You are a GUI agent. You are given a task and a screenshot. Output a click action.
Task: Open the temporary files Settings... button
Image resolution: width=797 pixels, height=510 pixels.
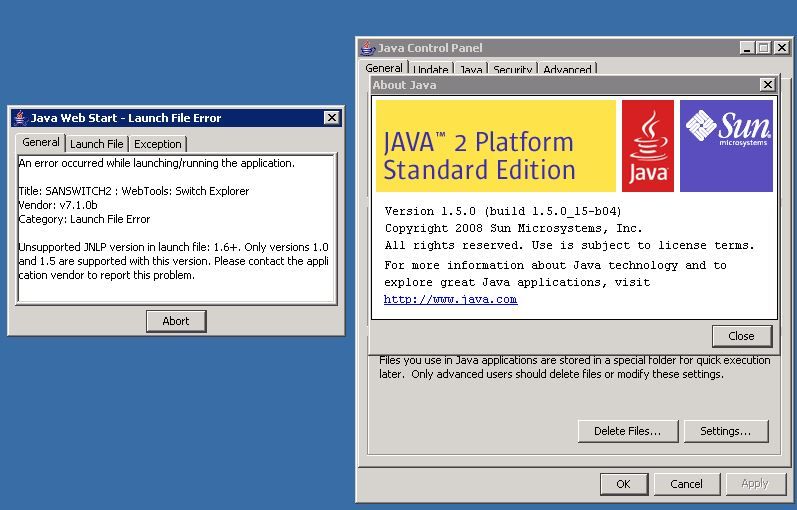click(x=725, y=431)
